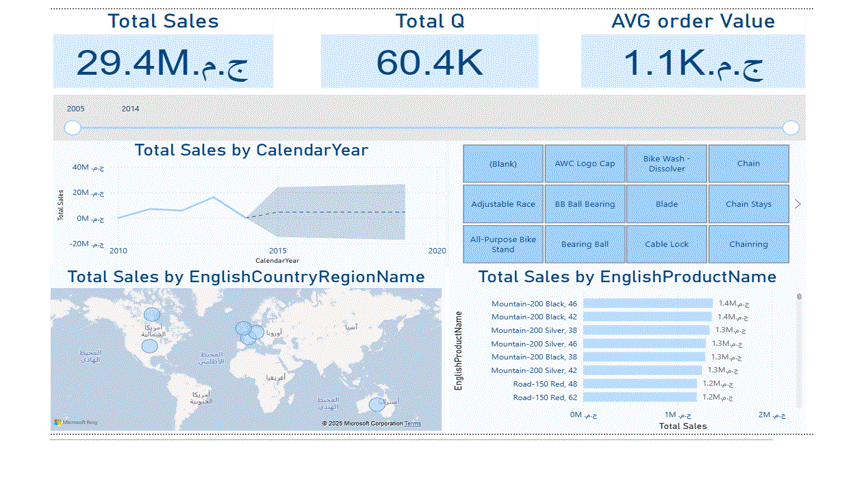
Task: Pick the BB Ball Bearing slicer tile
Action: coord(585,204)
